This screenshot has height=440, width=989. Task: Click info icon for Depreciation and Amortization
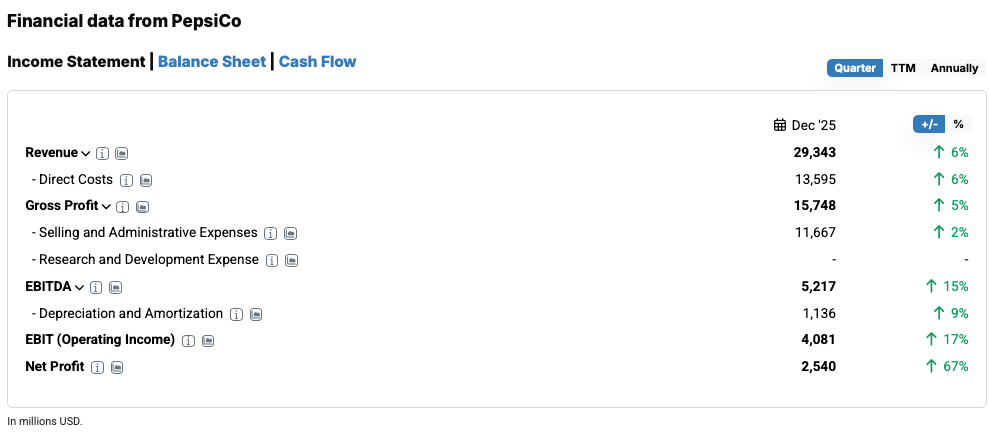(x=237, y=314)
